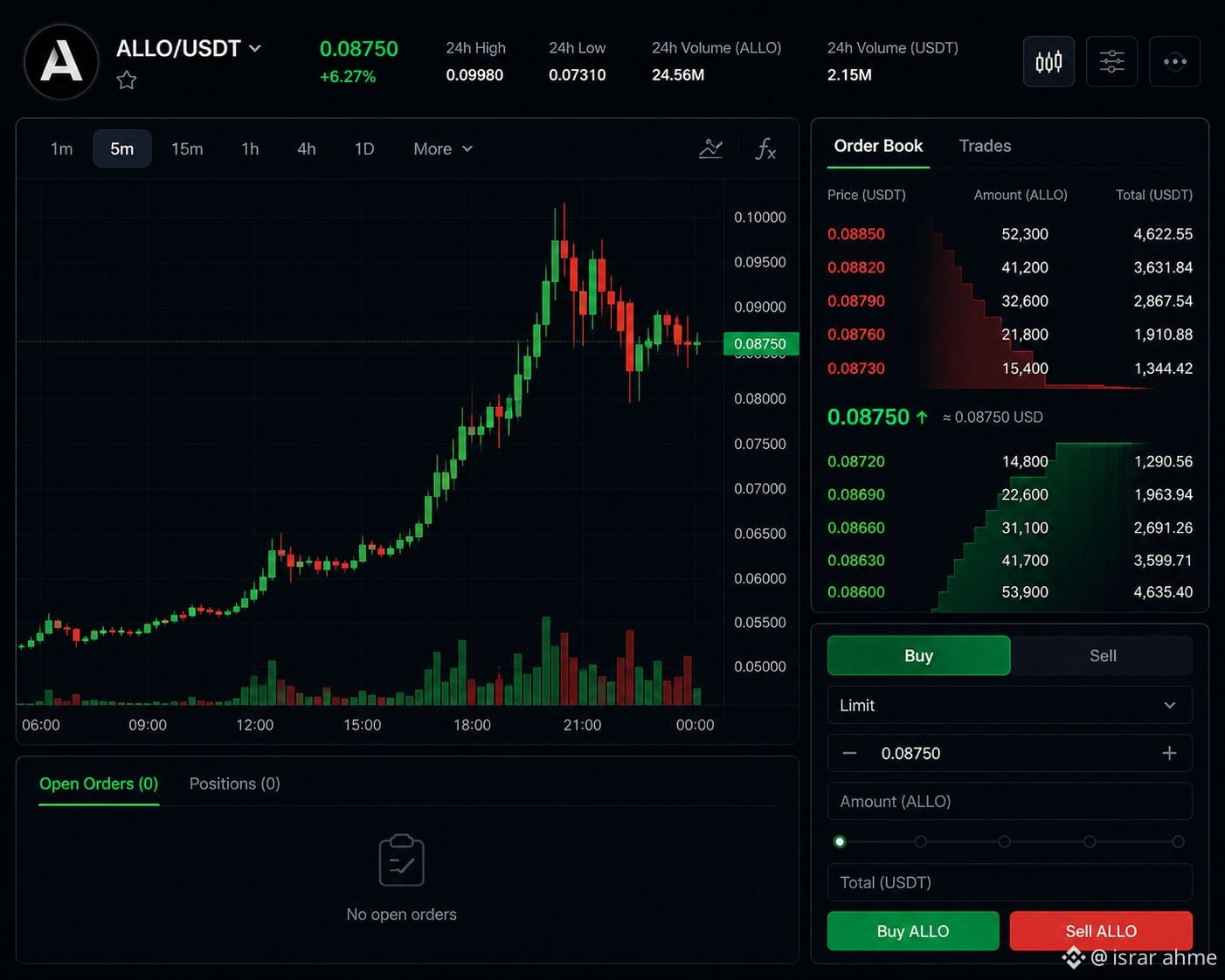Click the 52,300 amount in order book
Image resolution: width=1225 pixels, height=980 pixels.
click(1025, 234)
